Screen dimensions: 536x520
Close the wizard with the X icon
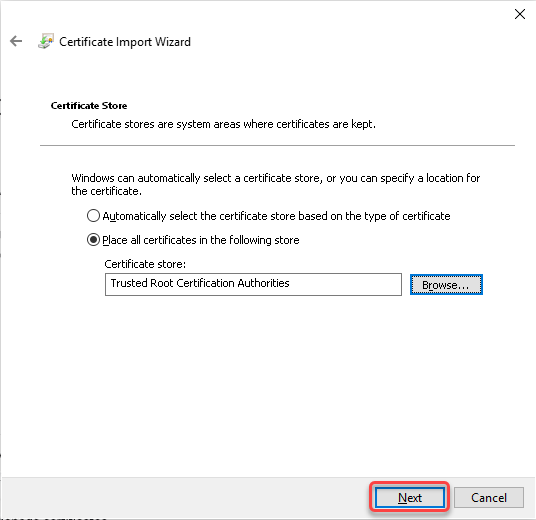click(x=520, y=14)
